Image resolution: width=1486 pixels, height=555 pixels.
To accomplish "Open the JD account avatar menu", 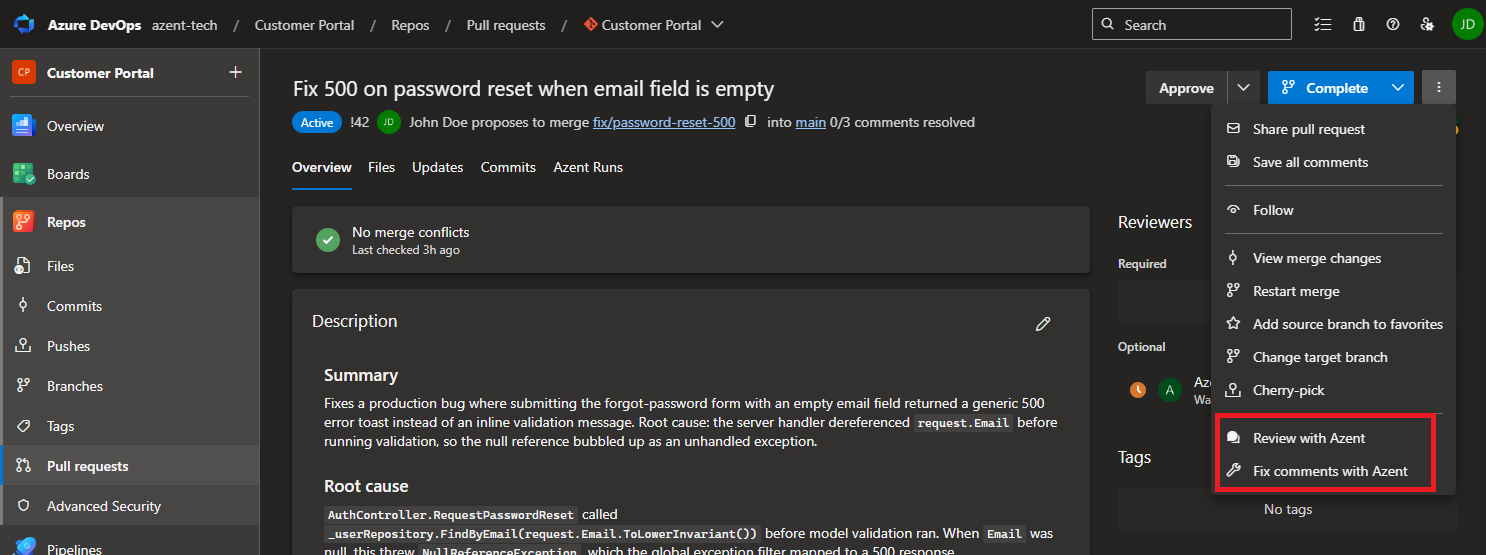I will pos(1467,24).
